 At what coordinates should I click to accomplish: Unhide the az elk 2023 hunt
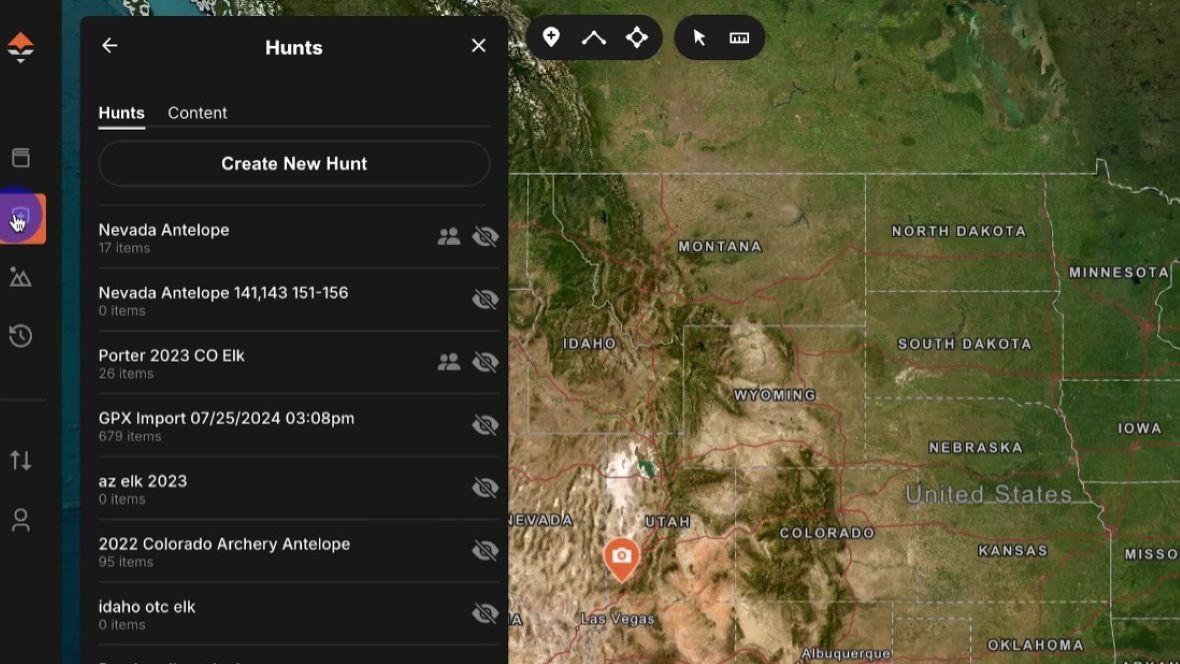click(x=485, y=488)
